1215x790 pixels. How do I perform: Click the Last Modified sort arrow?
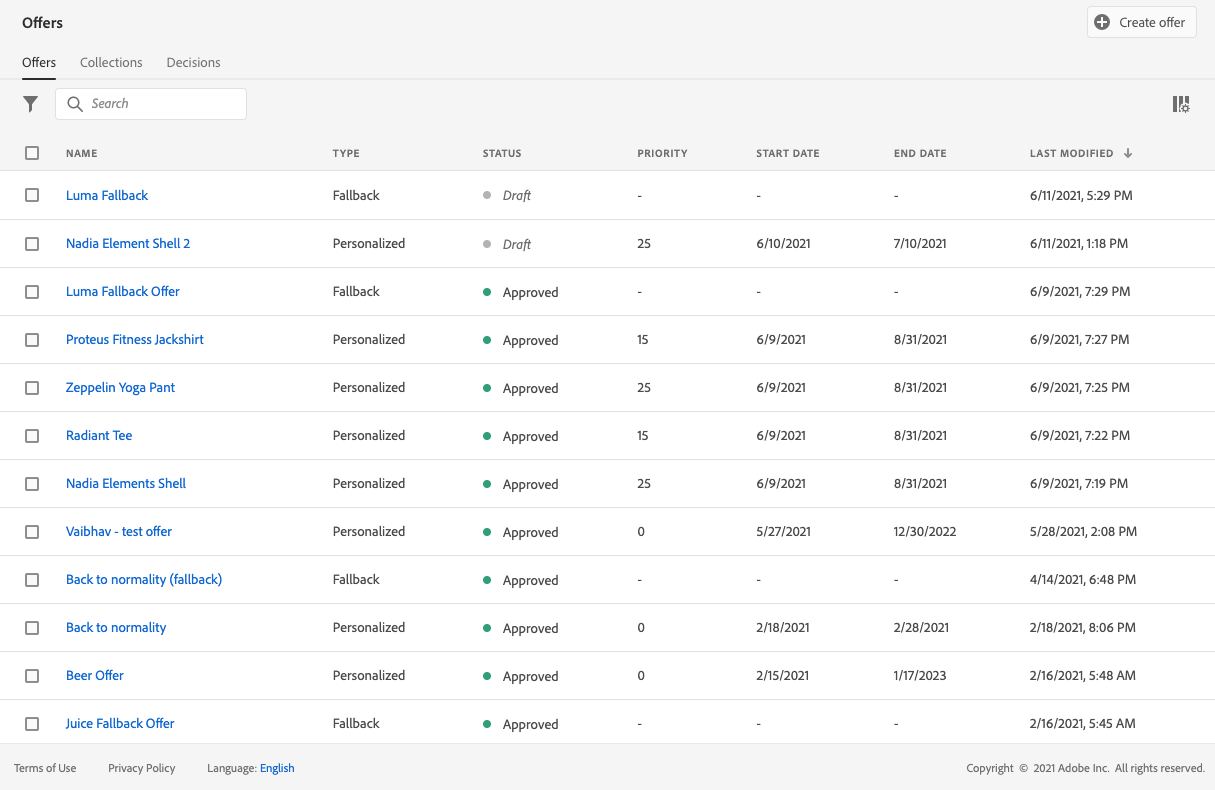point(1128,153)
